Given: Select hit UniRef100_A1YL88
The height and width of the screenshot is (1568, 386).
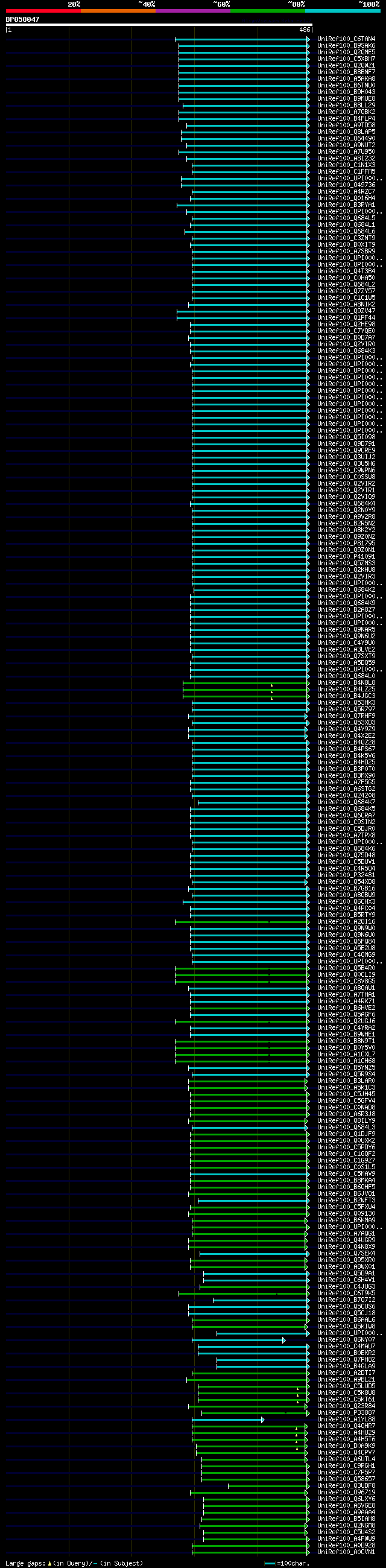Looking at the screenshot, I should click(346, 1420).
